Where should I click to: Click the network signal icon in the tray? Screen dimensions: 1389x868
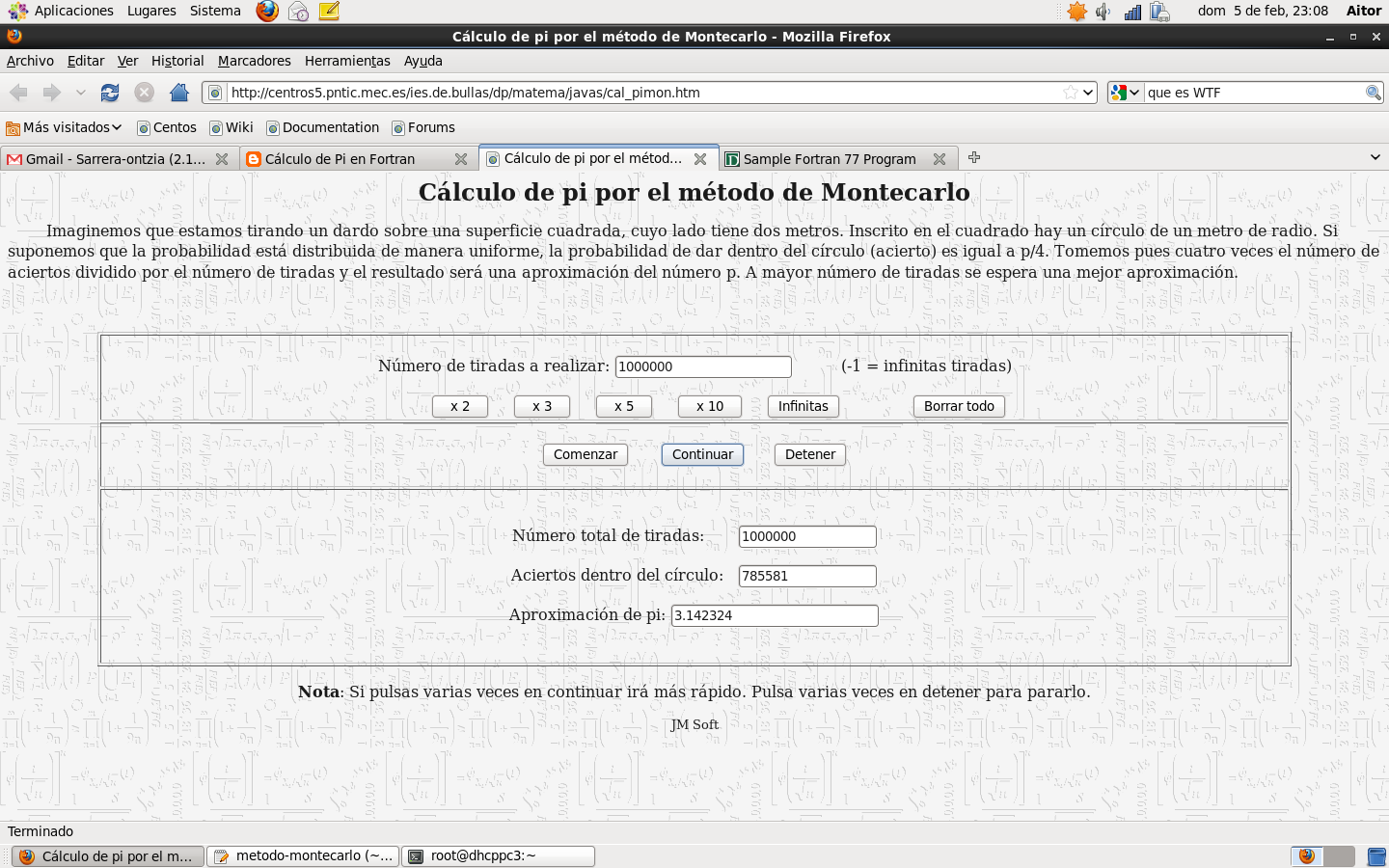pos(1131,11)
